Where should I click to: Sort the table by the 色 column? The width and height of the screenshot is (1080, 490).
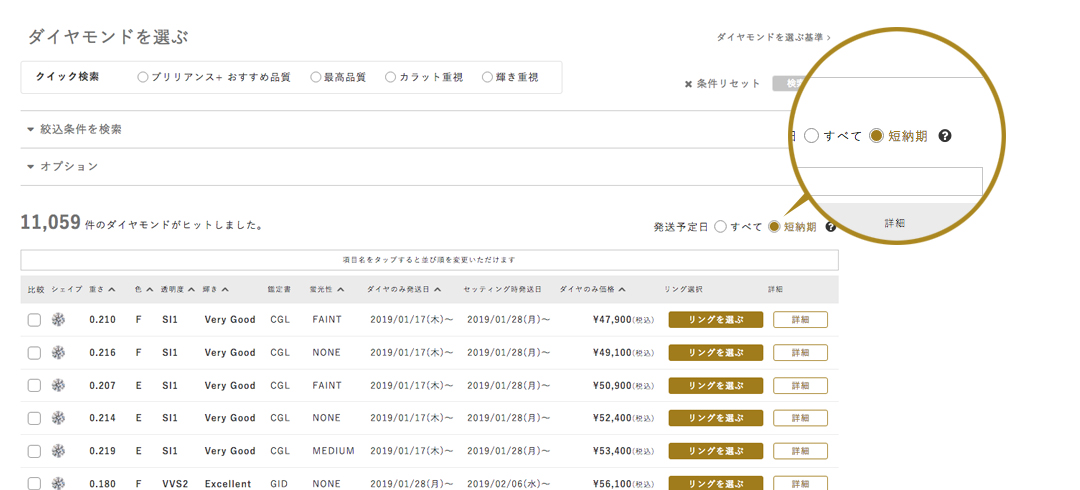144,289
